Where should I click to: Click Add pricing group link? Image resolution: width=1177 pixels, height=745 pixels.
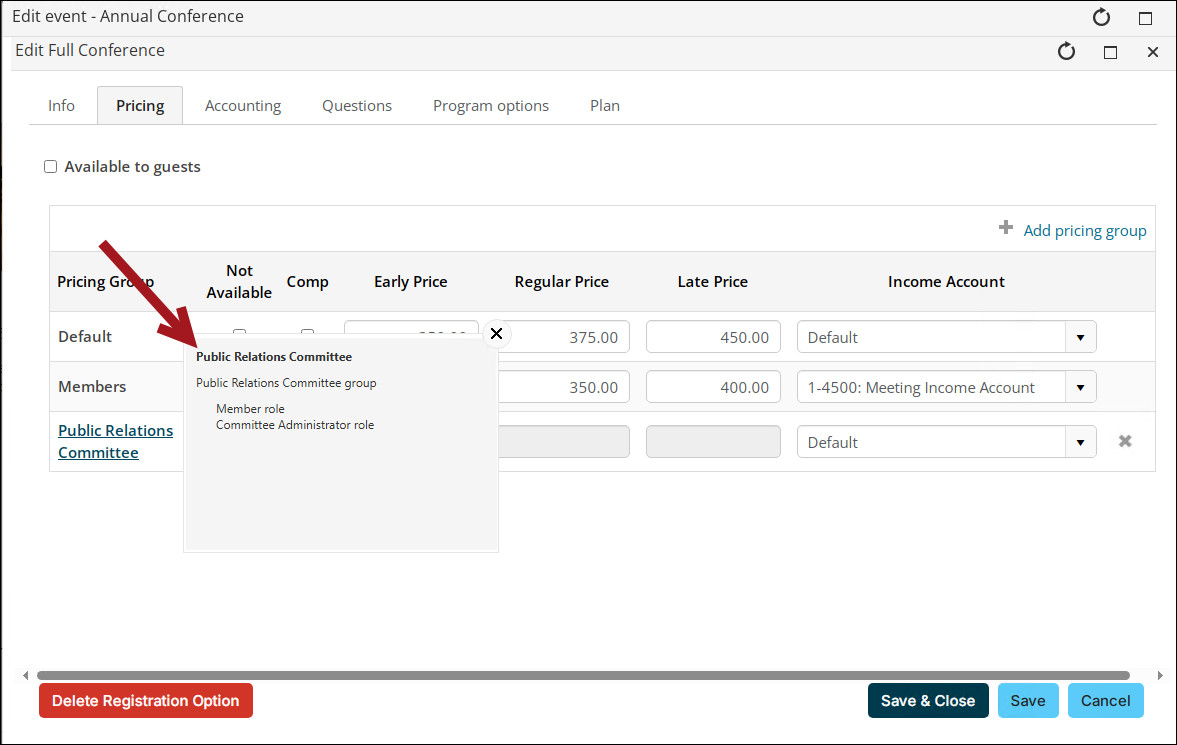[1085, 231]
